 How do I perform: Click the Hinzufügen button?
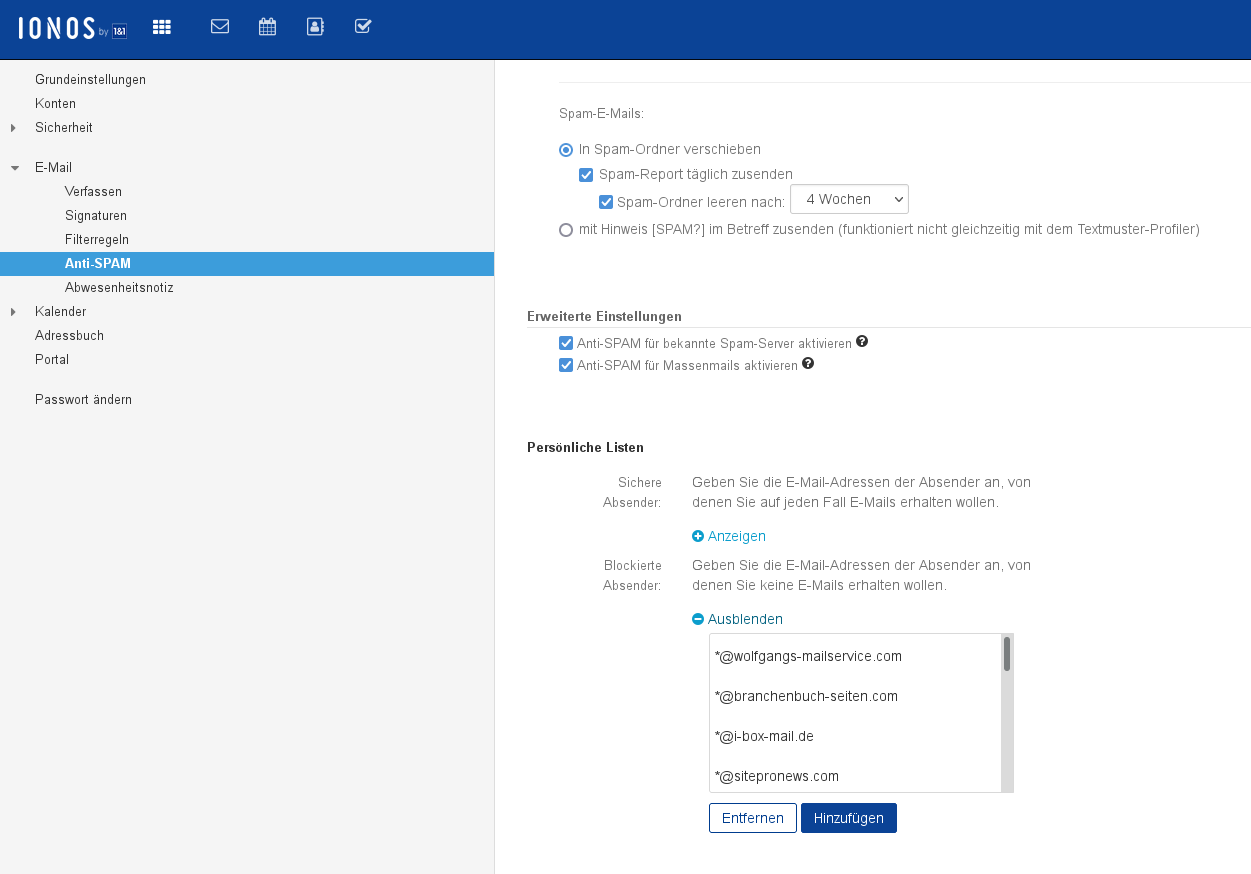(x=848, y=818)
